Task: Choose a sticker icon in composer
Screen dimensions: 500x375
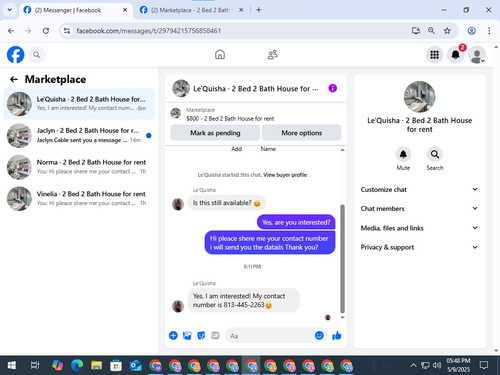Action: [x=201, y=335]
